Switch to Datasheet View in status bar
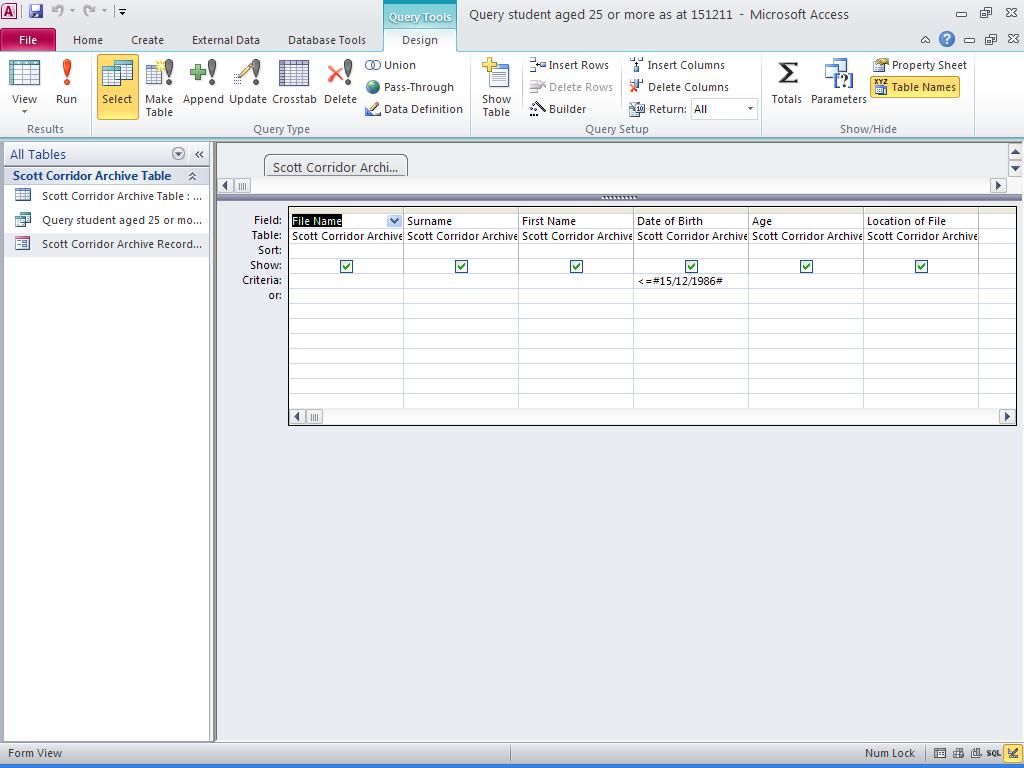Screen dimensions: 1024x768 point(940,753)
